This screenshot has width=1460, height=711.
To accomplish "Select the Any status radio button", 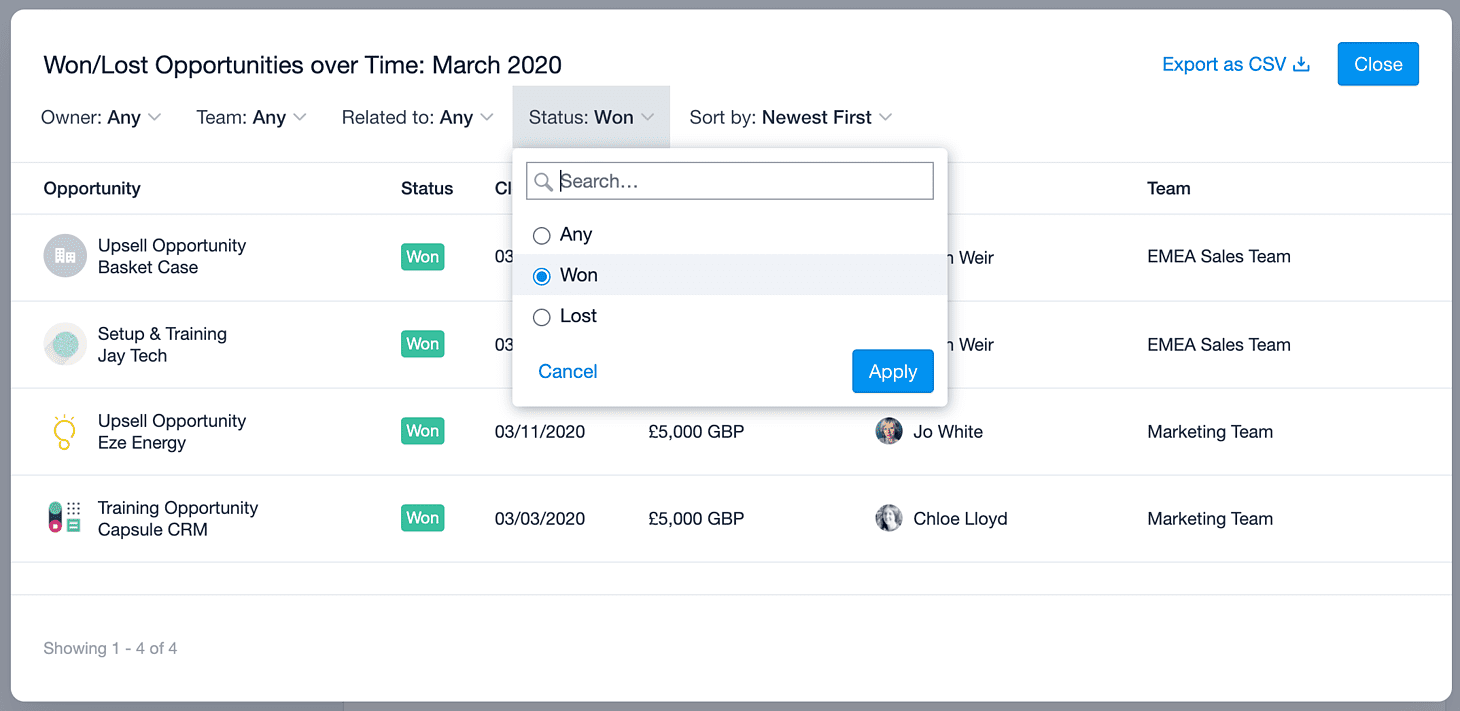I will coord(542,236).
